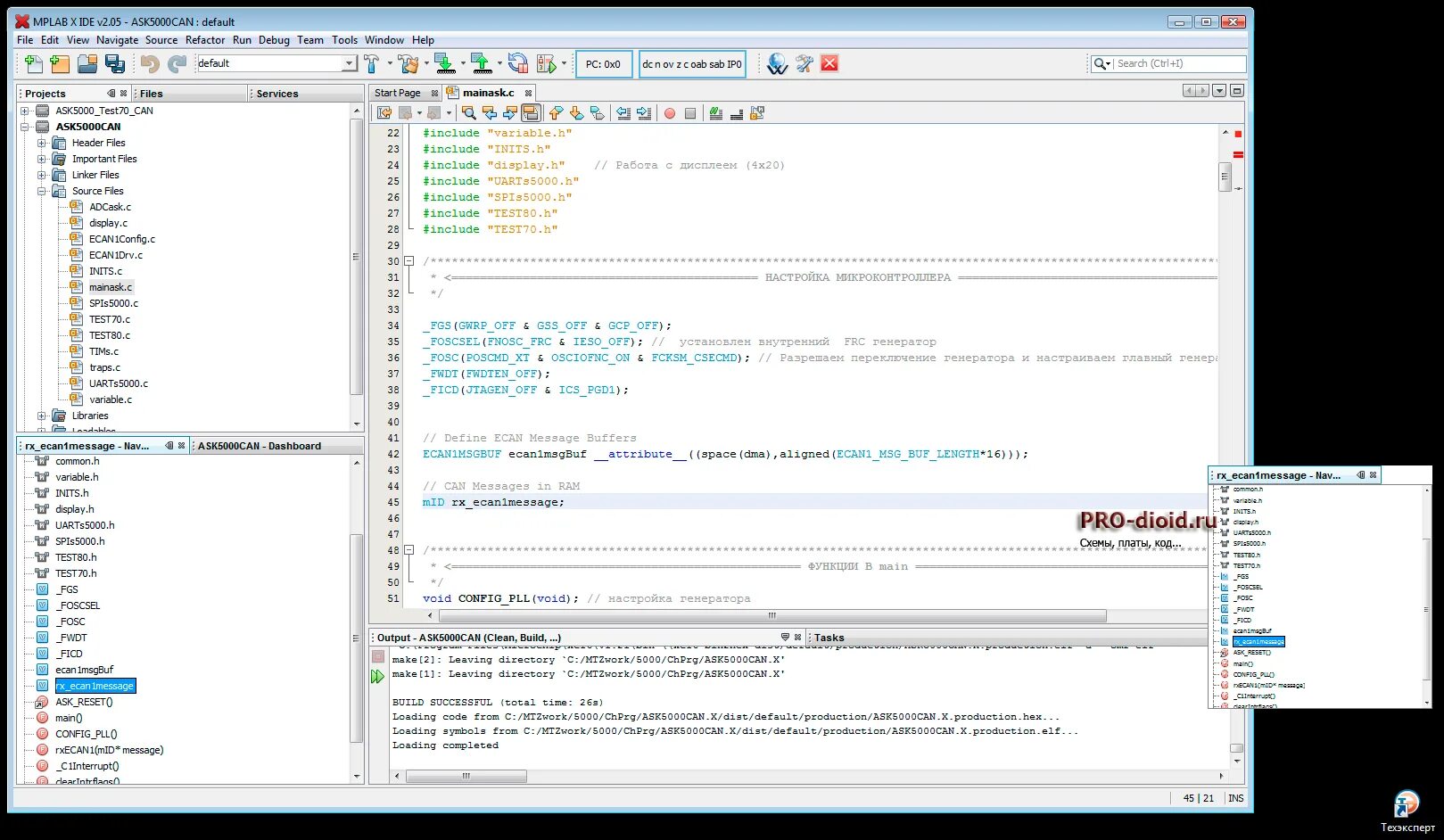1444x840 pixels.
Task: Click the Find Selection magnifier icon
Action: (468, 113)
